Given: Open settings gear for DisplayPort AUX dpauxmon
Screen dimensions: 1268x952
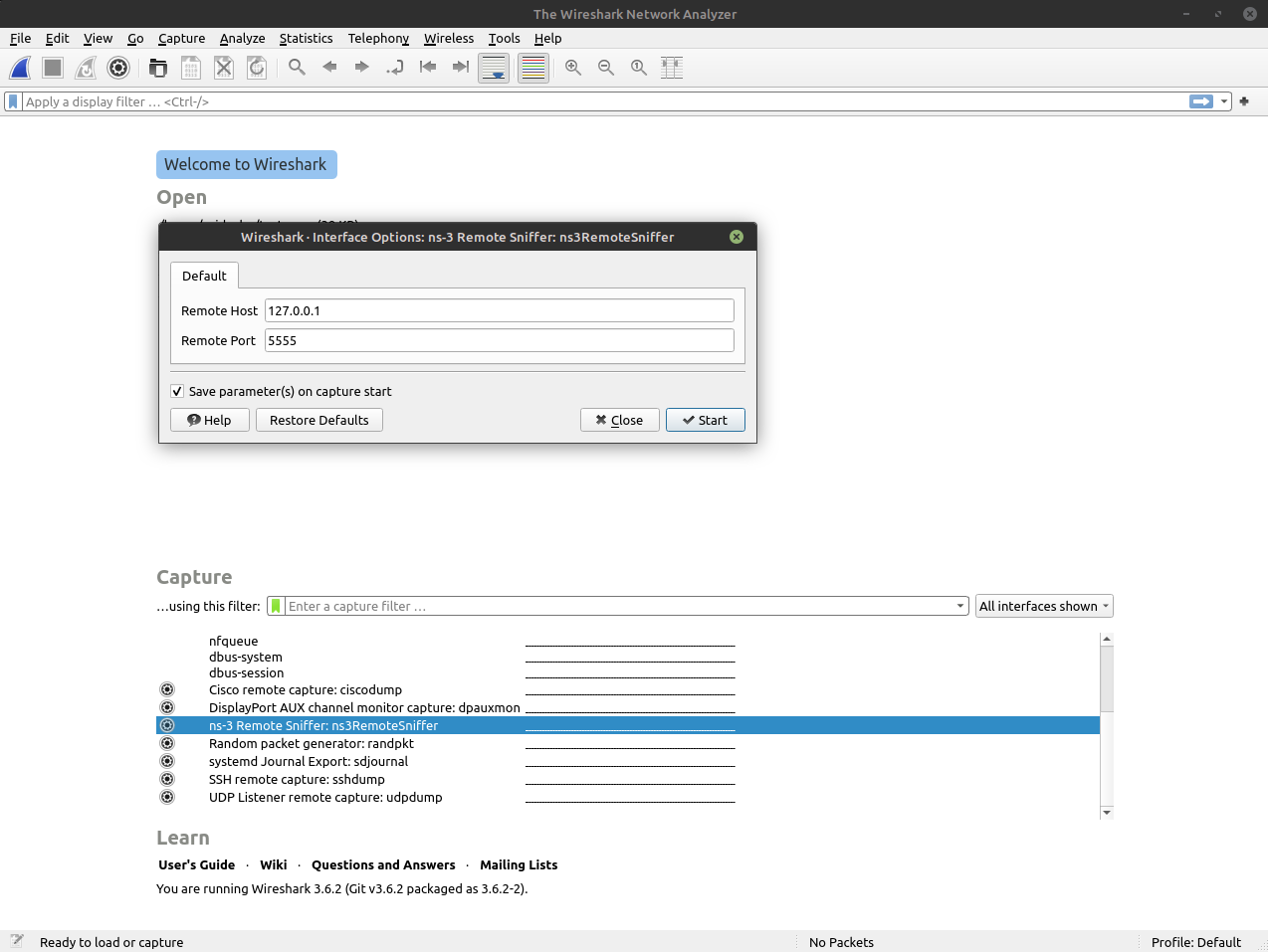Looking at the screenshot, I should (167, 707).
